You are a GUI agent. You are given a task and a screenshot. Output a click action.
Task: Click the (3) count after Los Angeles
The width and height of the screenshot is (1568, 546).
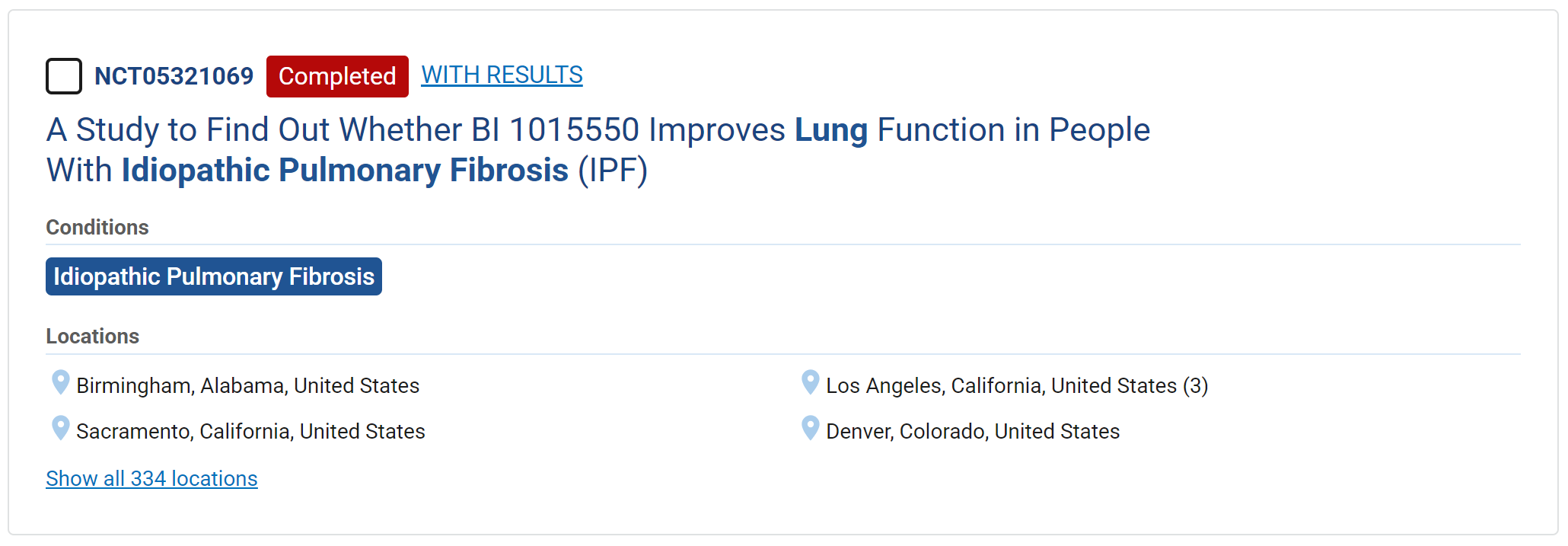tap(1196, 386)
